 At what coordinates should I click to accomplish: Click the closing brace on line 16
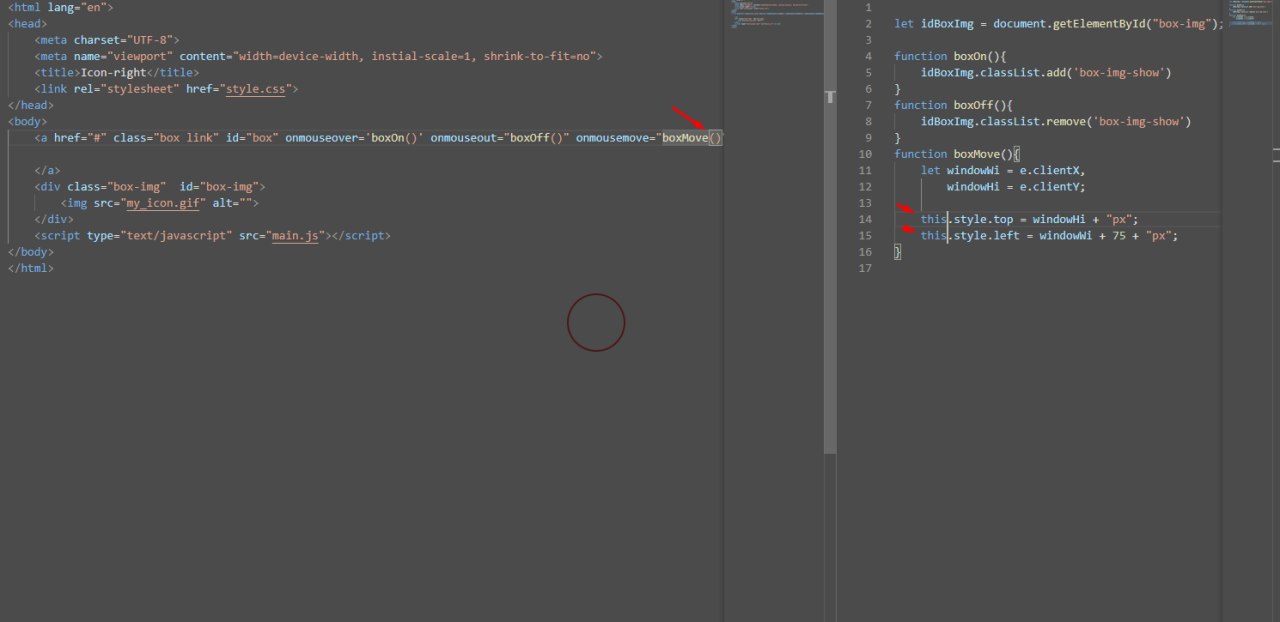(897, 253)
